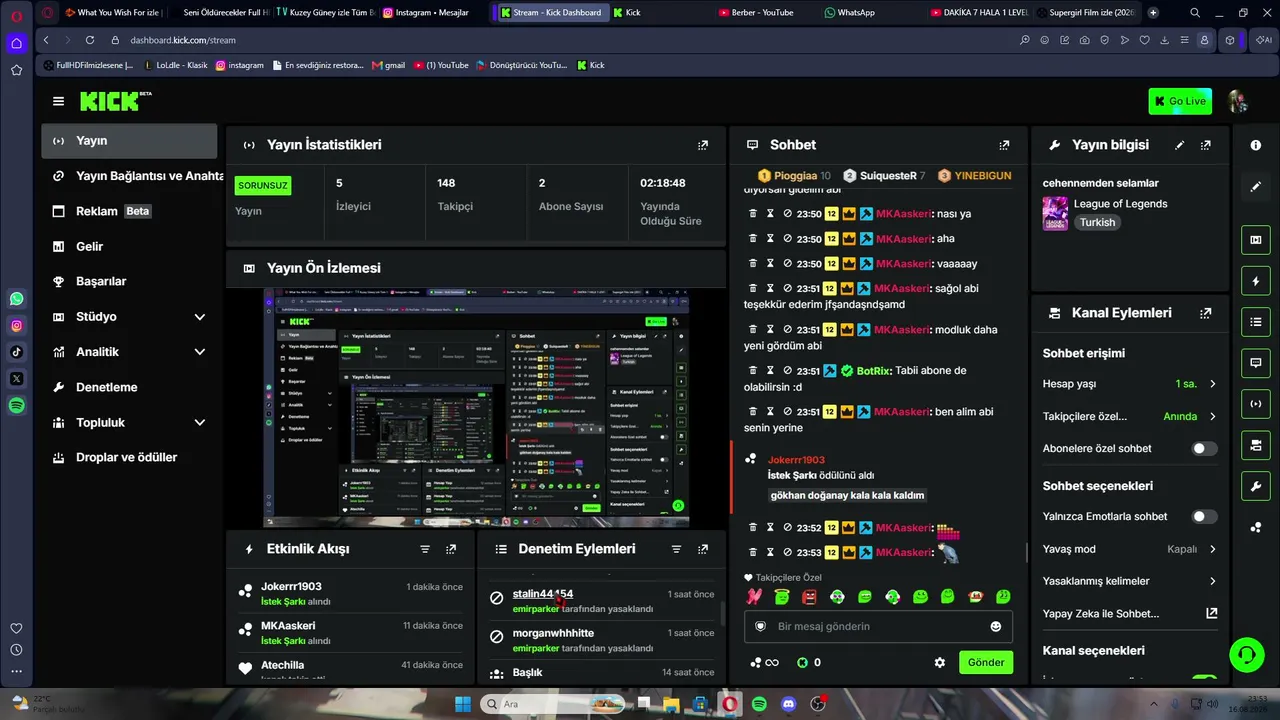Send chat message with Gönder button
The width and height of the screenshot is (1280, 720).
[985, 662]
